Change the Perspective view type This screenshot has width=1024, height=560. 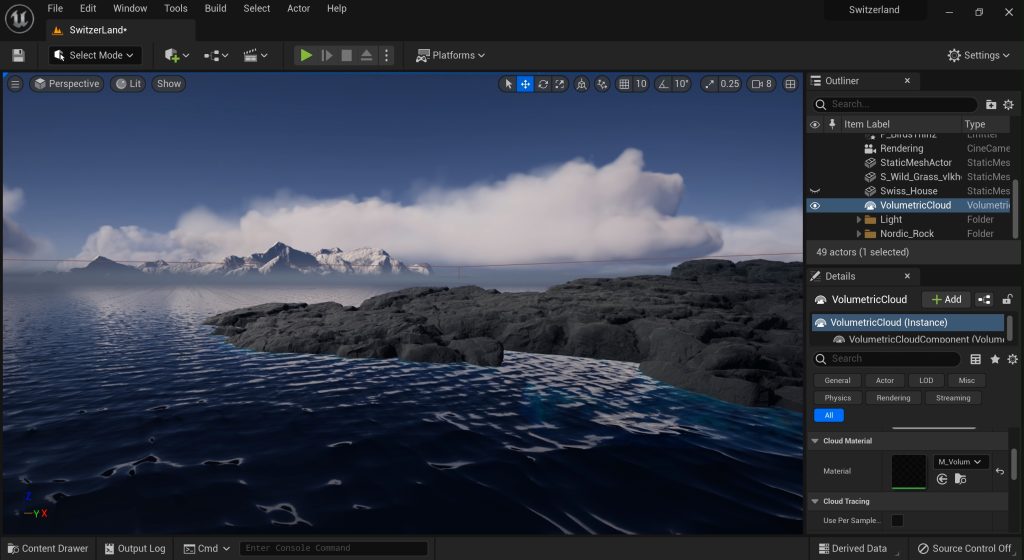(x=67, y=84)
